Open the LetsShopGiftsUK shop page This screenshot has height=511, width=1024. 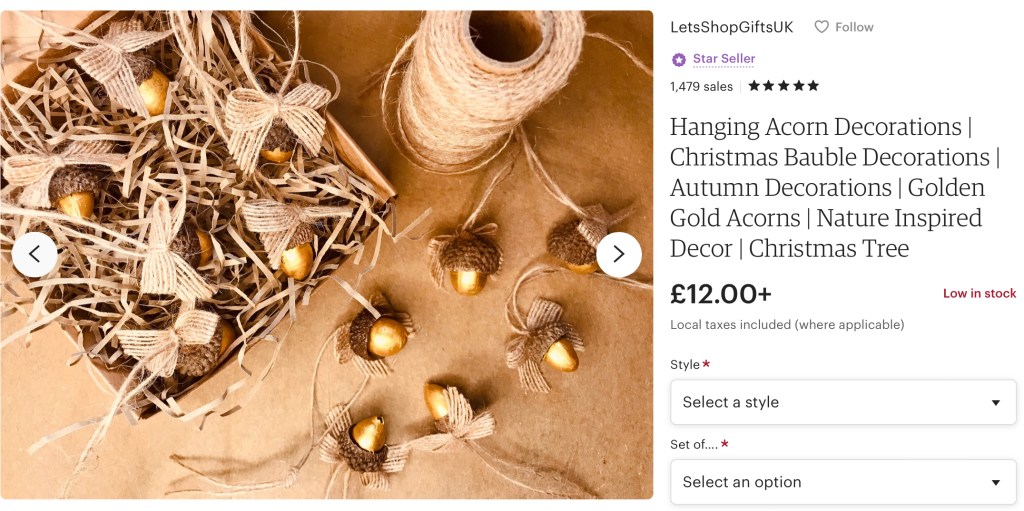click(731, 27)
